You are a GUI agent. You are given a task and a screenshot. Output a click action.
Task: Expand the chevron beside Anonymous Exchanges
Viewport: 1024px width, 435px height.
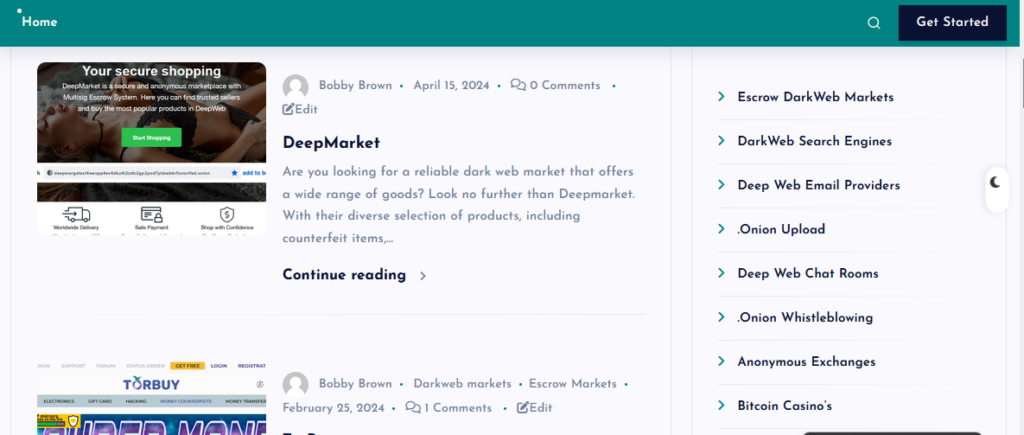(x=722, y=361)
